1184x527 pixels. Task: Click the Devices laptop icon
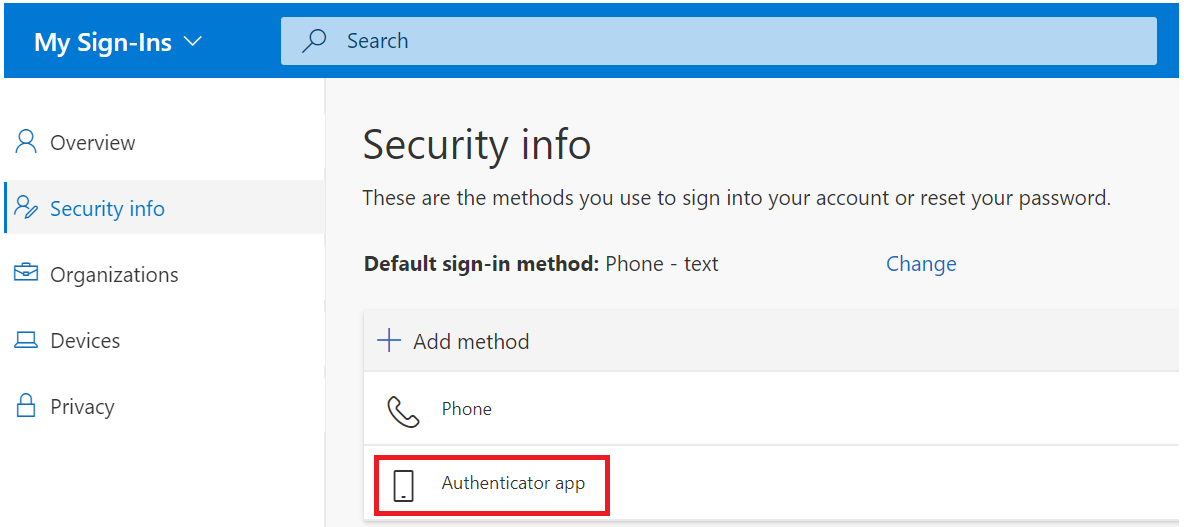26,340
